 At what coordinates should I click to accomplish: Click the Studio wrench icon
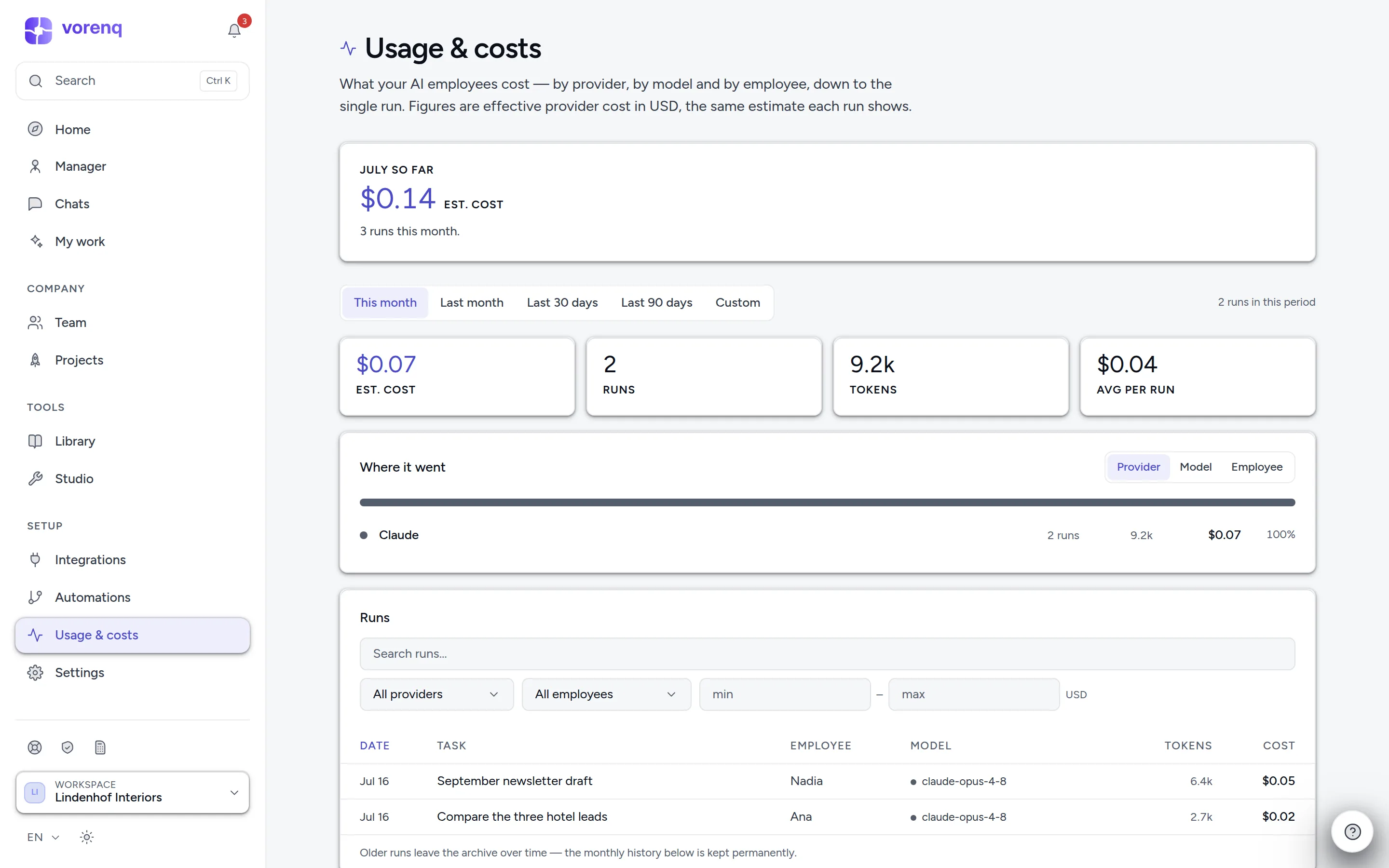click(x=35, y=479)
